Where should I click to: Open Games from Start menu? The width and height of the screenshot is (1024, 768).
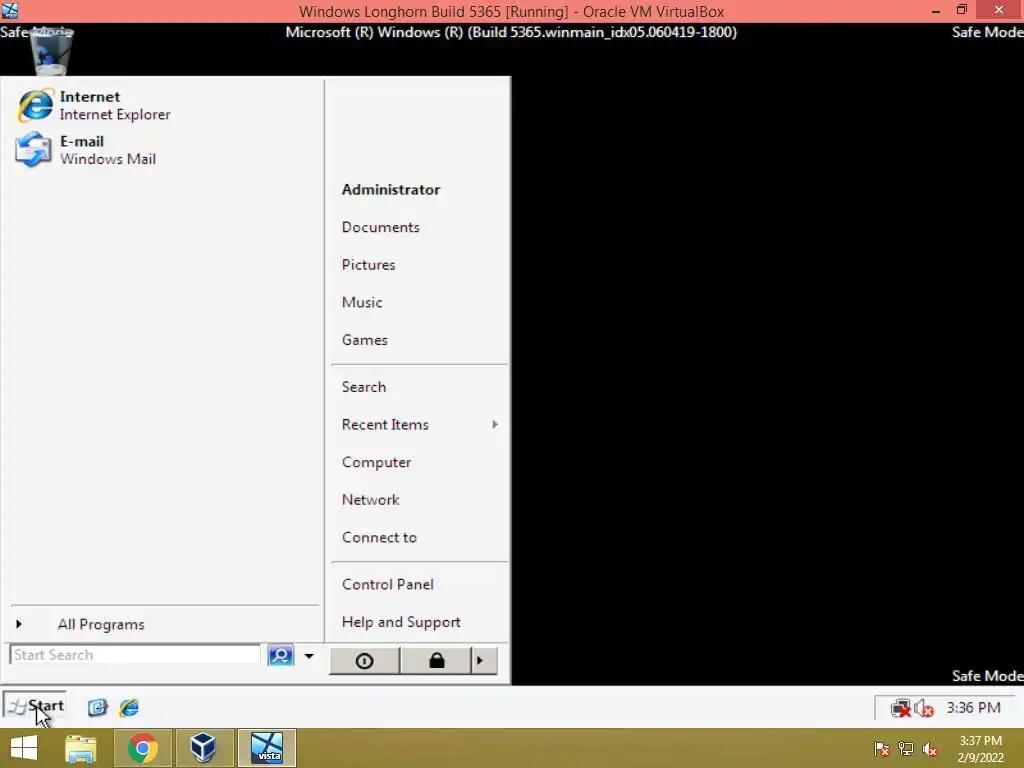pos(364,340)
